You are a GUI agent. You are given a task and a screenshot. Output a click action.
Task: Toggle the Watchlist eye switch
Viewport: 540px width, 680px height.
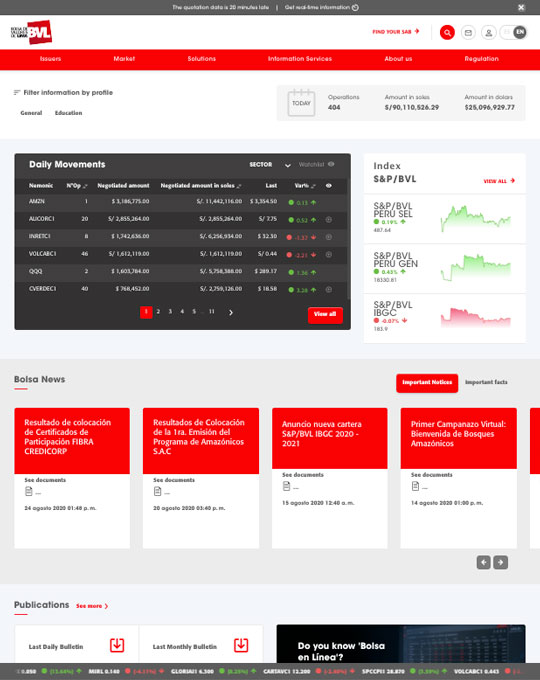click(x=331, y=164)
